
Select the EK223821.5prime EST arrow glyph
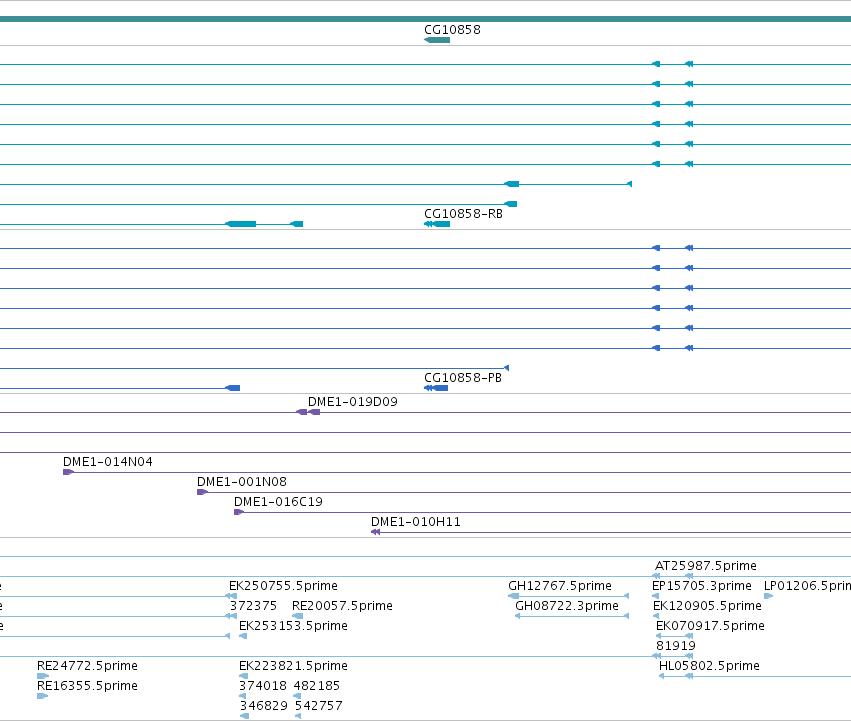pos(244,676)
